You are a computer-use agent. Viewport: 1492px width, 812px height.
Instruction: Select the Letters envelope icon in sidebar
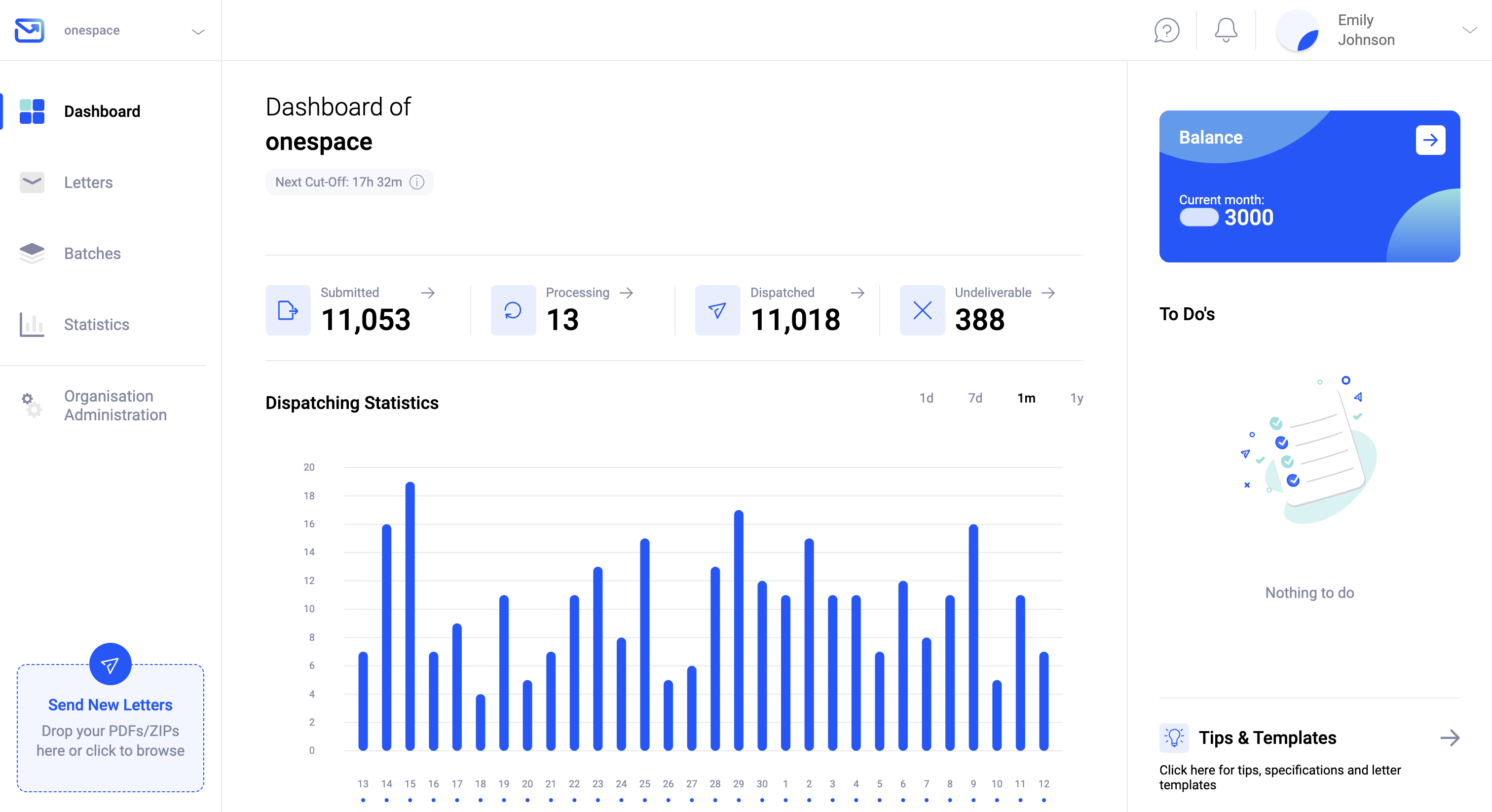point(31,183)
